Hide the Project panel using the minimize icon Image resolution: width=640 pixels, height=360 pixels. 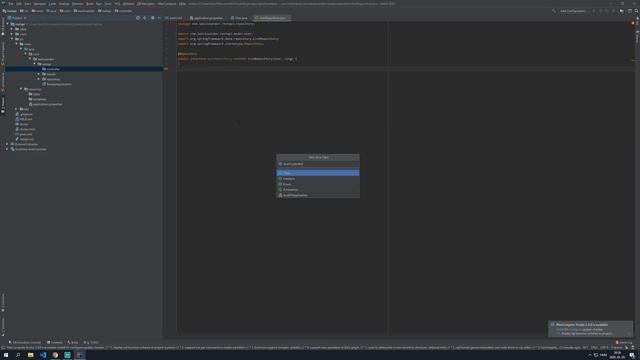(159, 18)
